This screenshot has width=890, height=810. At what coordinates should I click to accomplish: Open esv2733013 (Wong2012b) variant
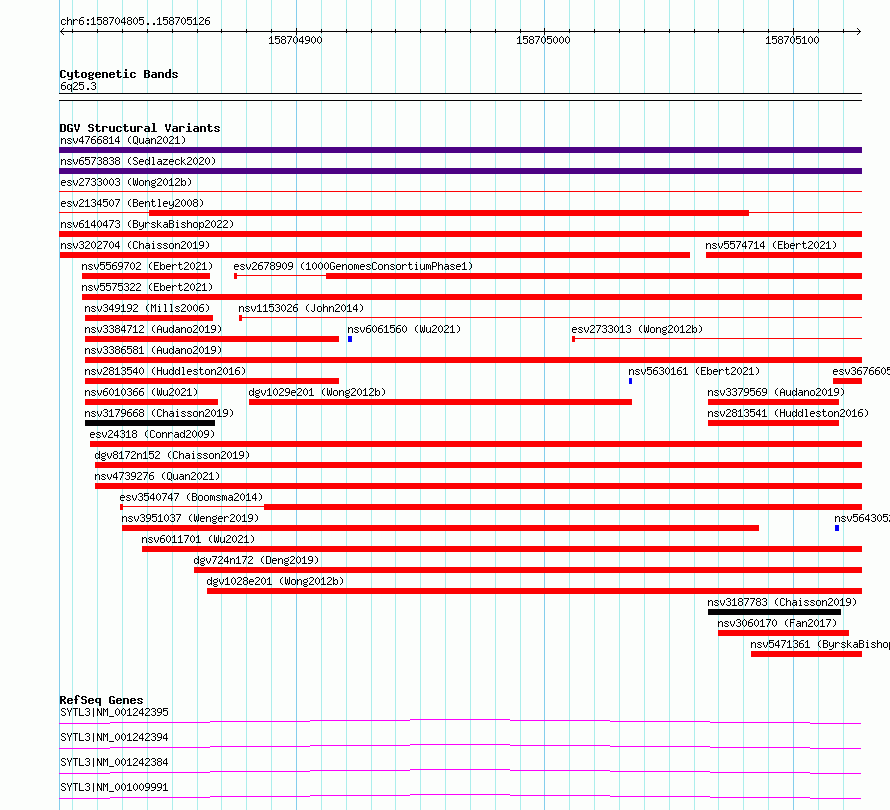tap(637, 329)
